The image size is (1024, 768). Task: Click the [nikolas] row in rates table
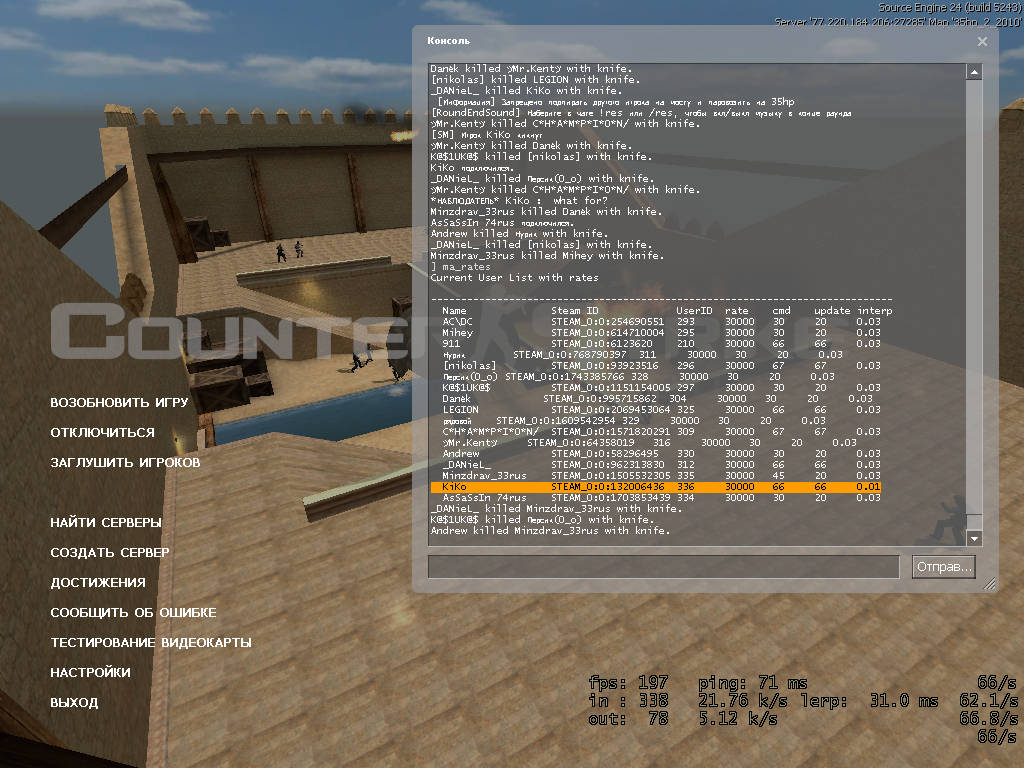pyautogui.click(x=662, y=366)
